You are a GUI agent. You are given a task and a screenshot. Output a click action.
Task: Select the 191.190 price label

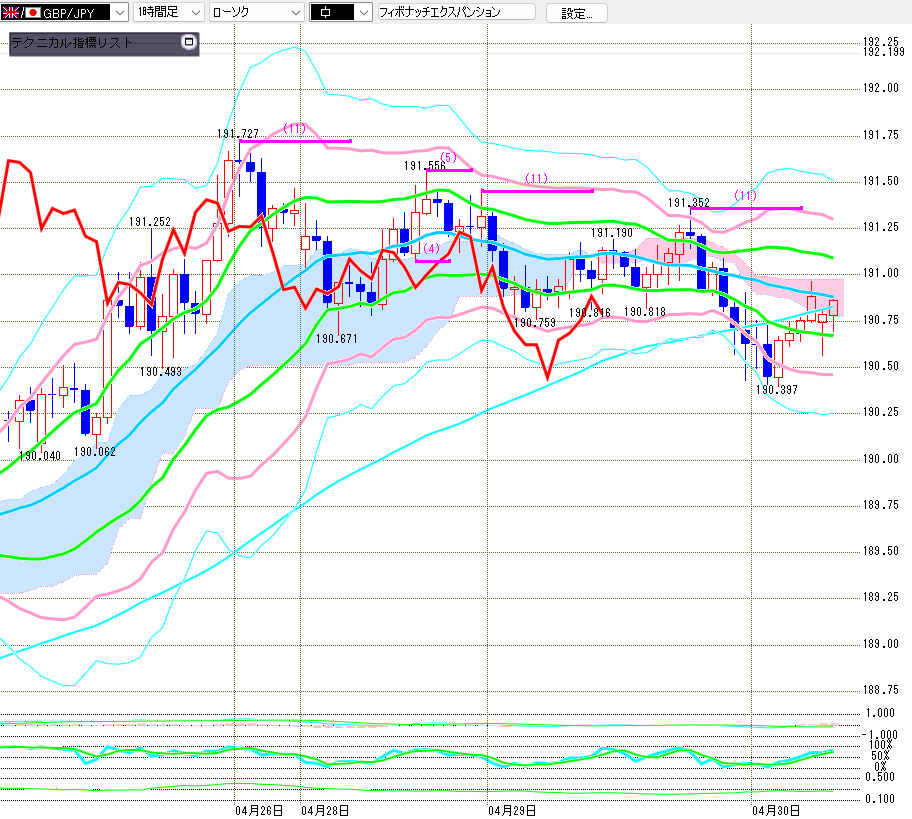611,233
